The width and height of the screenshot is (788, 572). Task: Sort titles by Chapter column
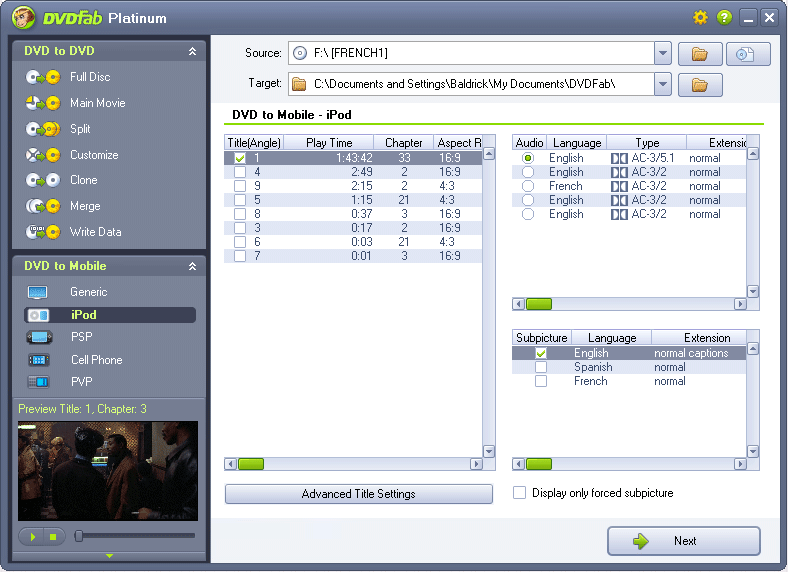pos(403,143)
